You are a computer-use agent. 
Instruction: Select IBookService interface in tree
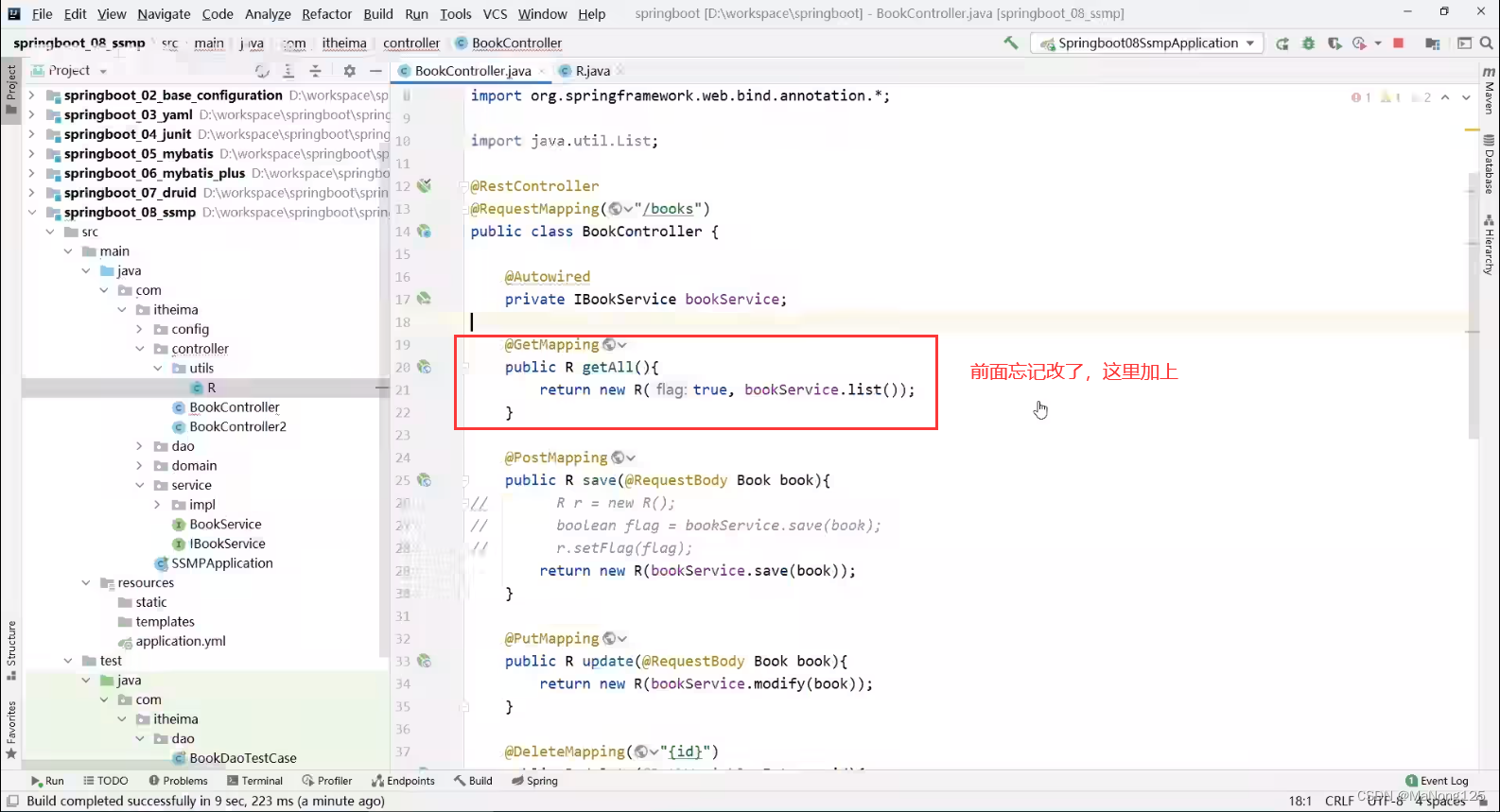coord(227,544)
